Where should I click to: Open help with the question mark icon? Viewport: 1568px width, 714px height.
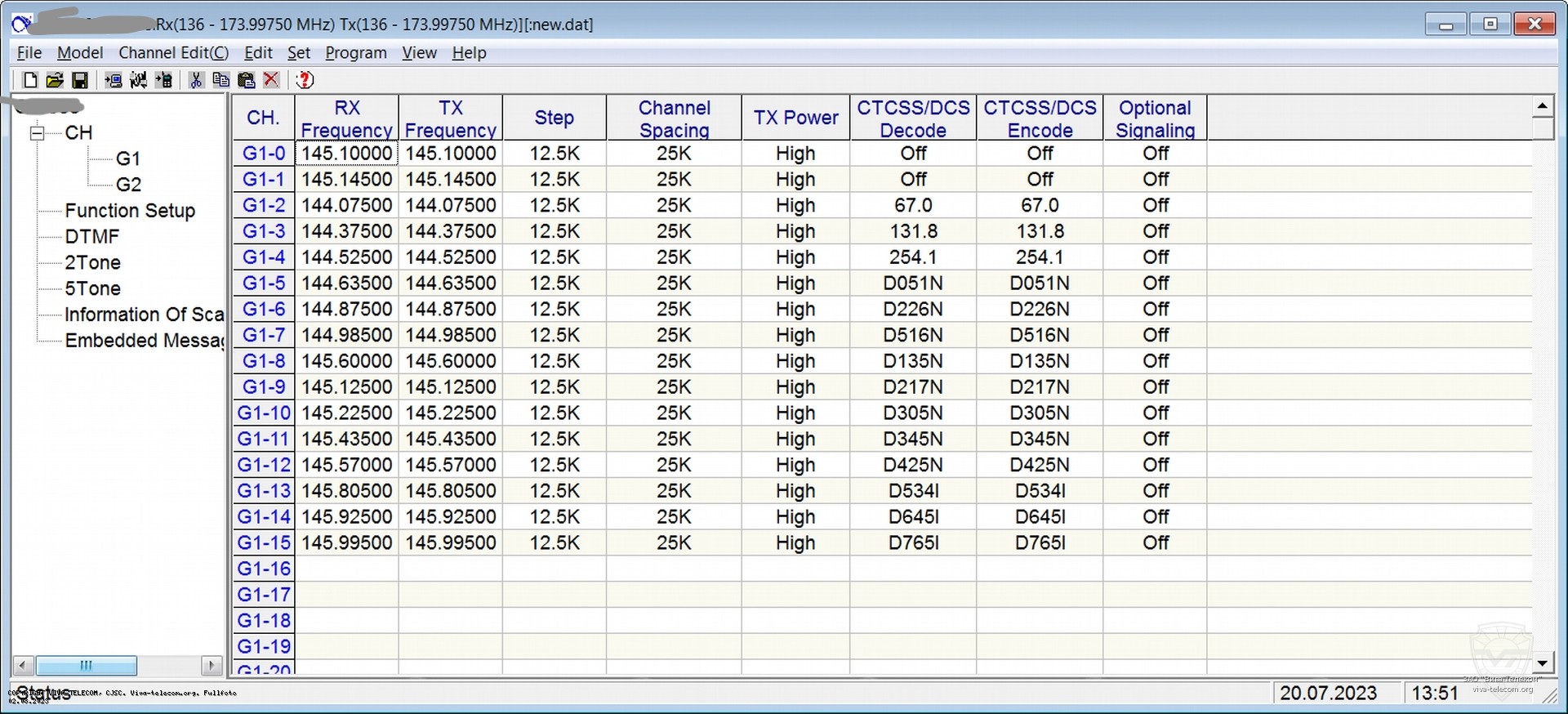pos(305,80)
